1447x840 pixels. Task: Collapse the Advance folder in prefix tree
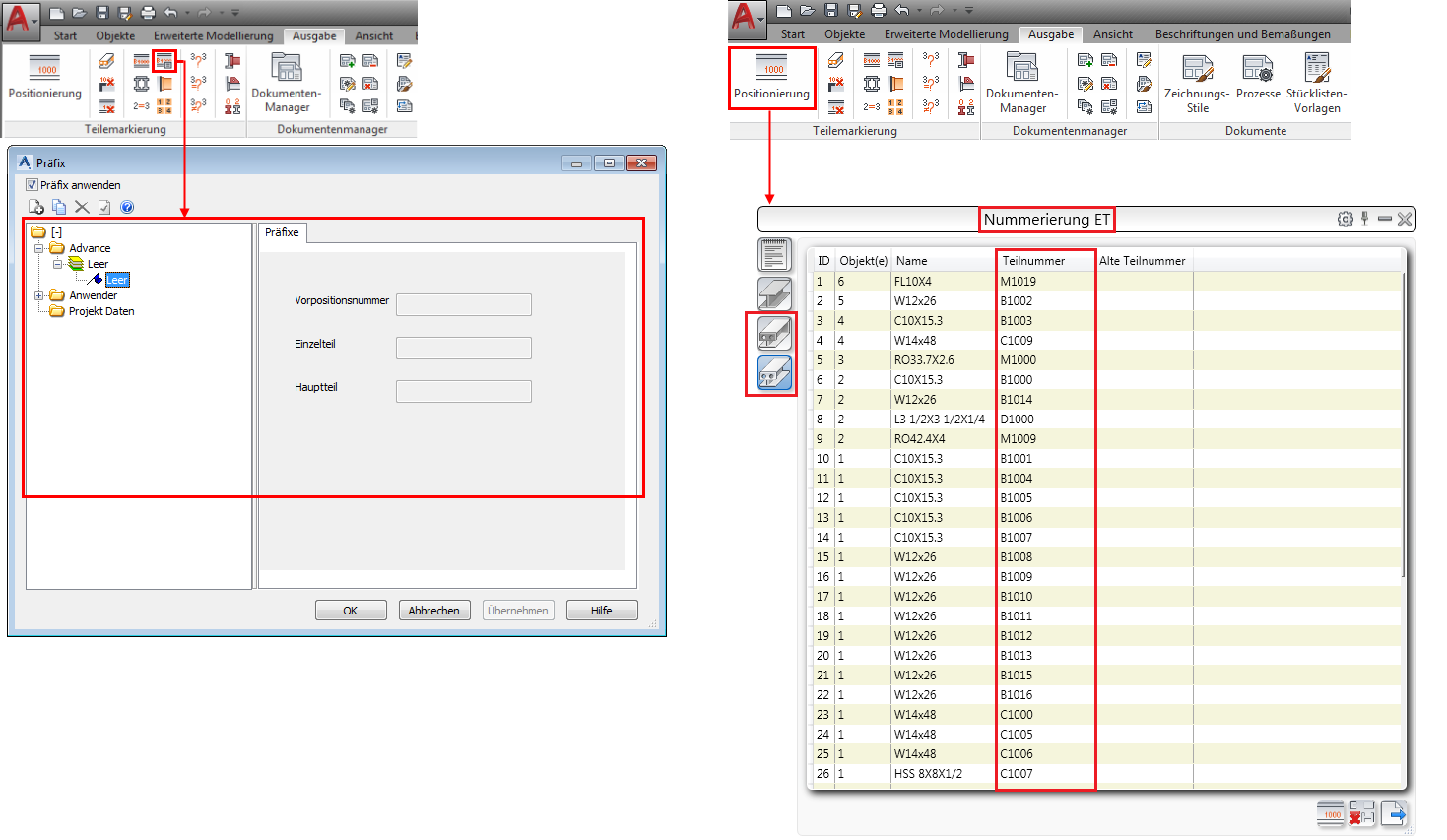39,248
